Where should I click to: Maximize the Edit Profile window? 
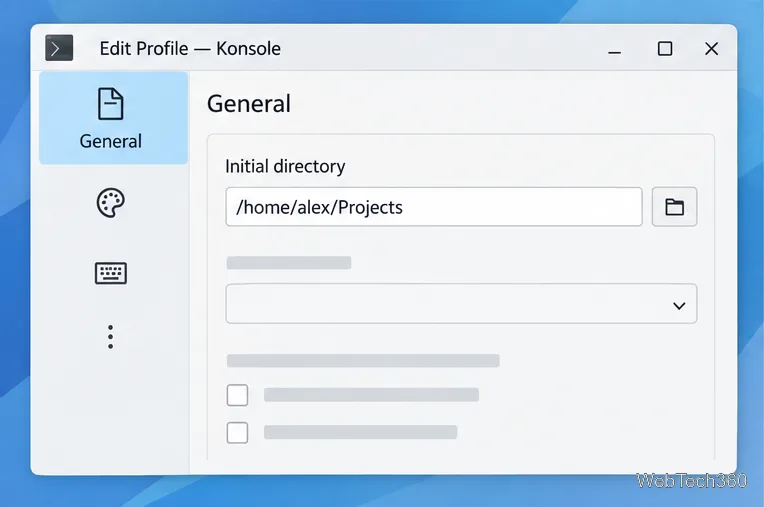665,48
